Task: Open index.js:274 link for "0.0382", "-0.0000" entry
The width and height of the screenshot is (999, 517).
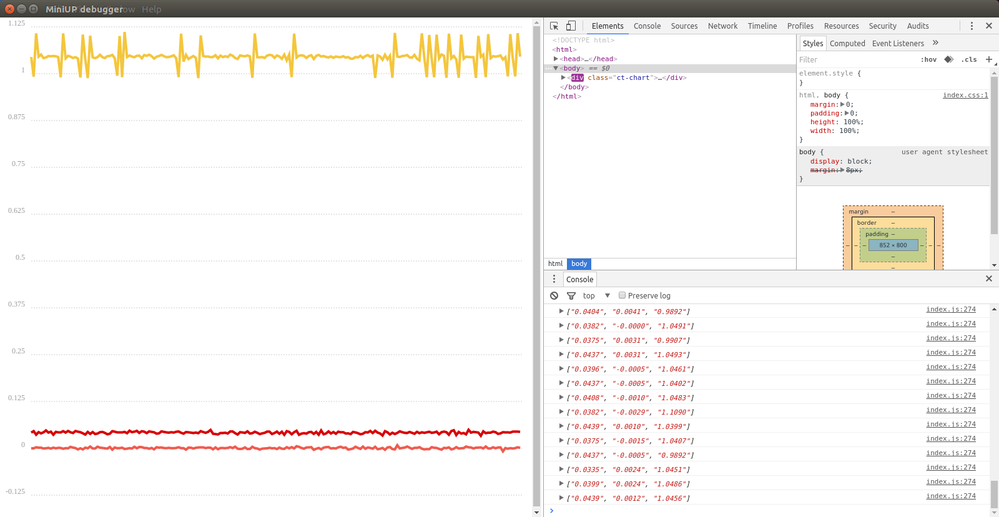Action: pos(951,324)
